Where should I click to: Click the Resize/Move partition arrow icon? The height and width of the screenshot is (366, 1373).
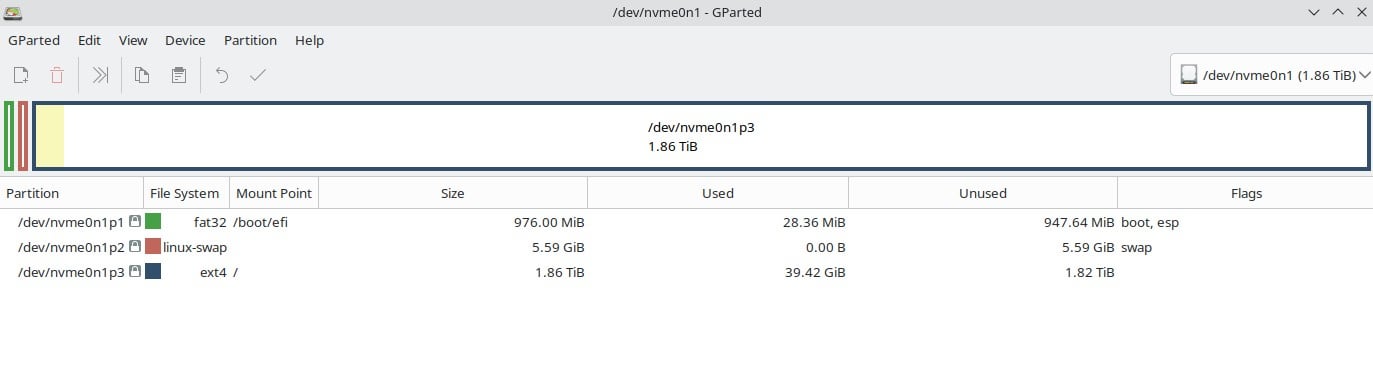pos(100,75)
